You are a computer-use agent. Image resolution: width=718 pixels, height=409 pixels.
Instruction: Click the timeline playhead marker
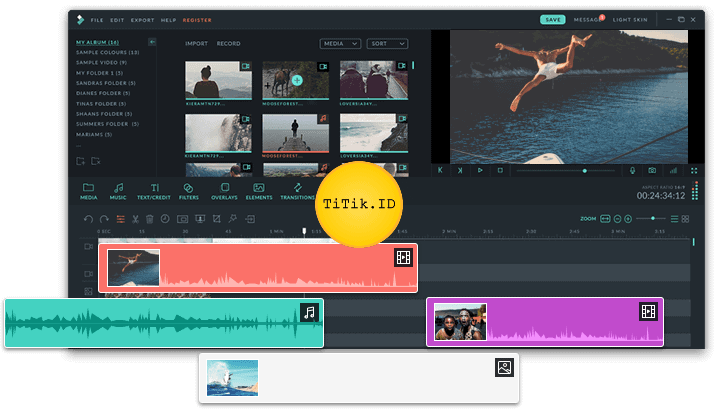(304, 232)
